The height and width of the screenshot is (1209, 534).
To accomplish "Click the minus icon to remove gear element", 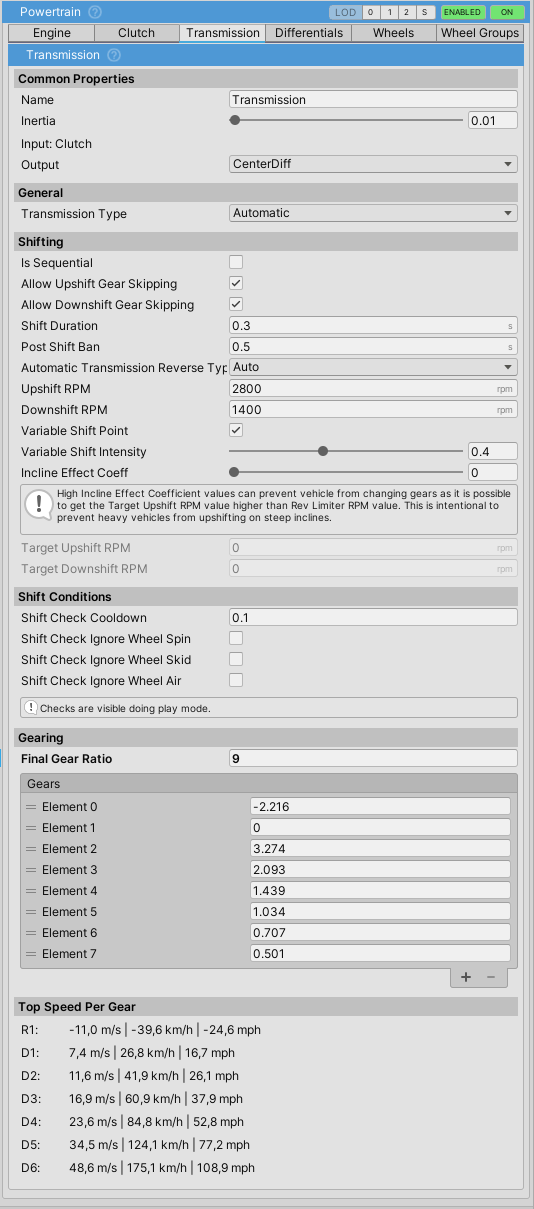I will pos(491,977).
